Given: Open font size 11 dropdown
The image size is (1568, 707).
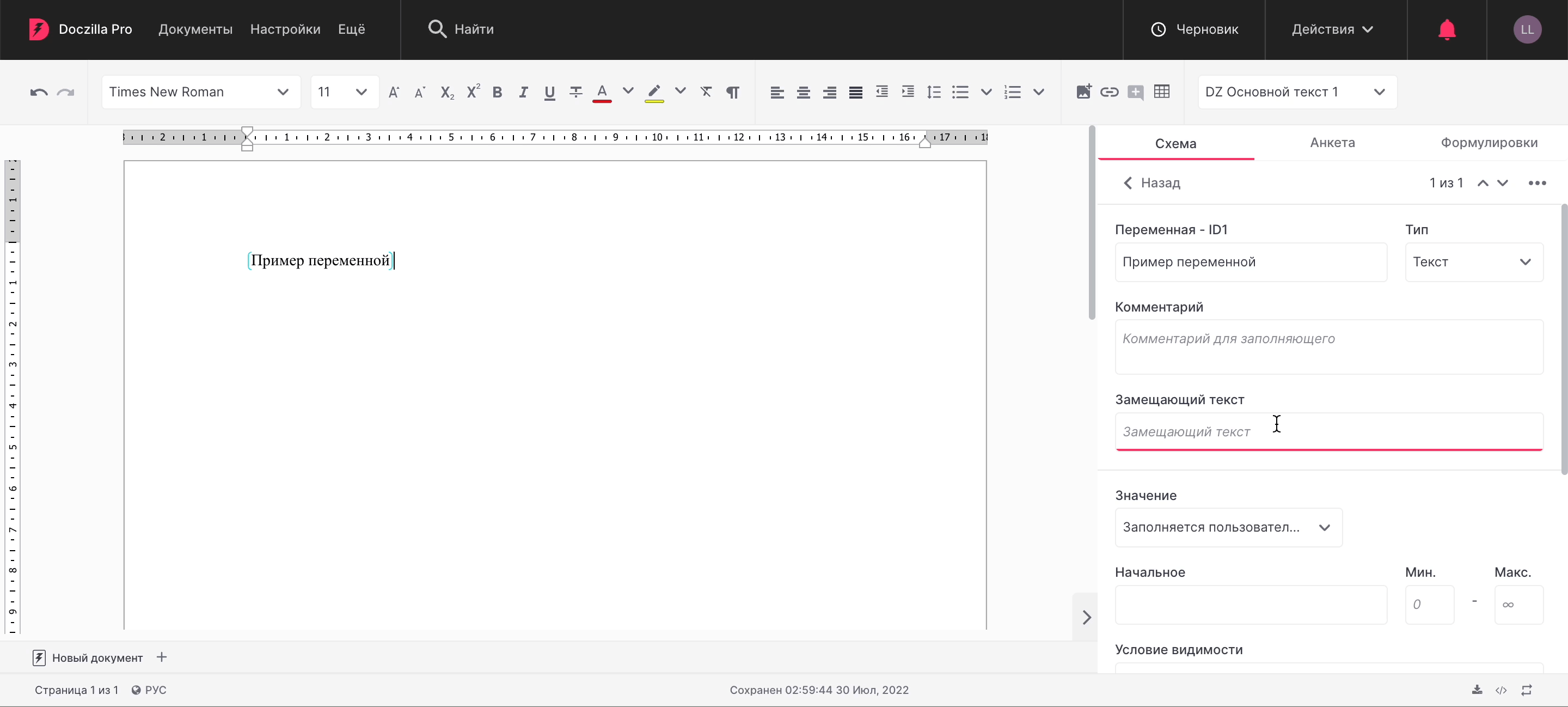Looking at the screenshot, I should pos(345,92).
